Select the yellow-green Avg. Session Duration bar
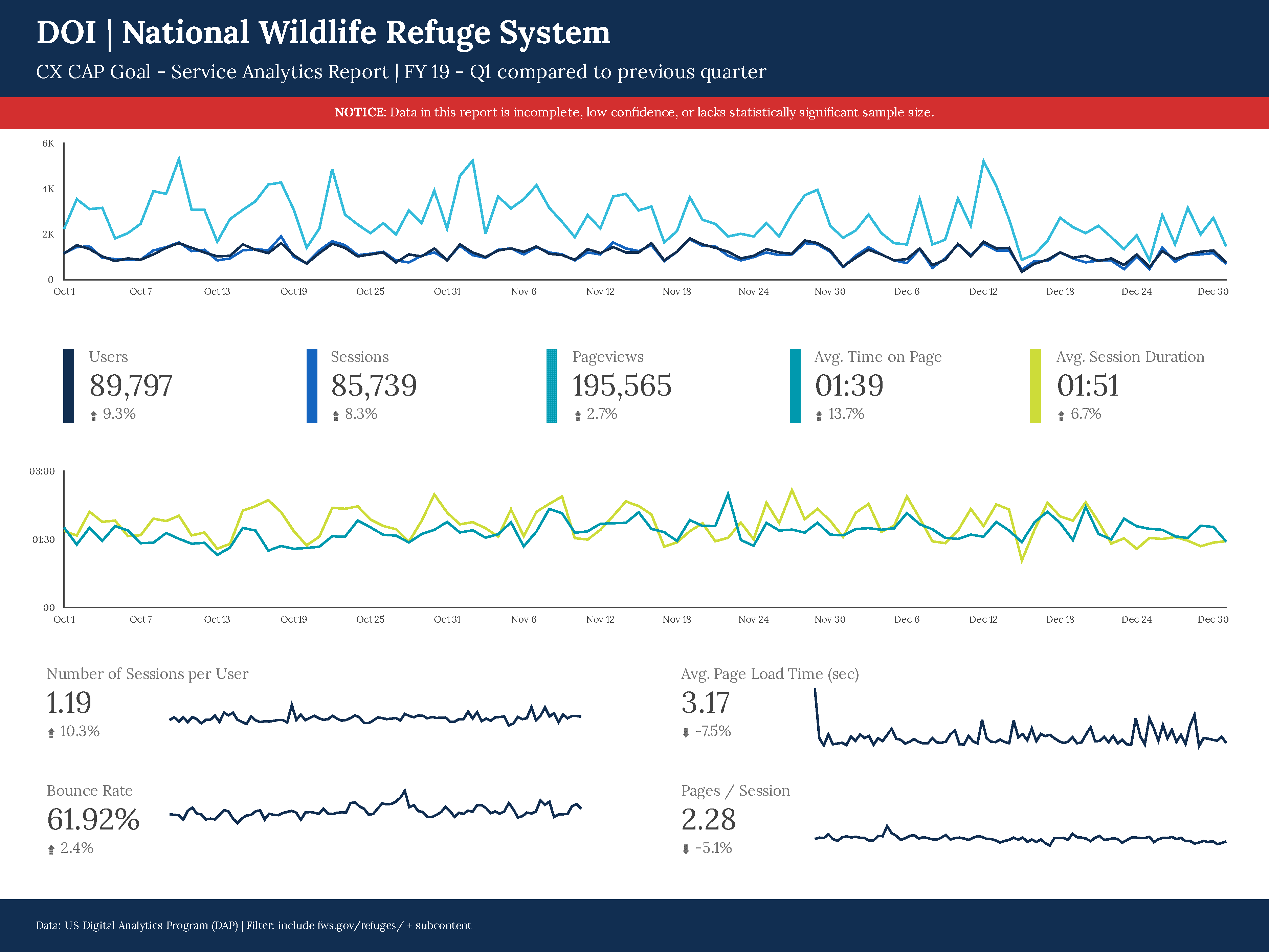 click(1036, 385)
